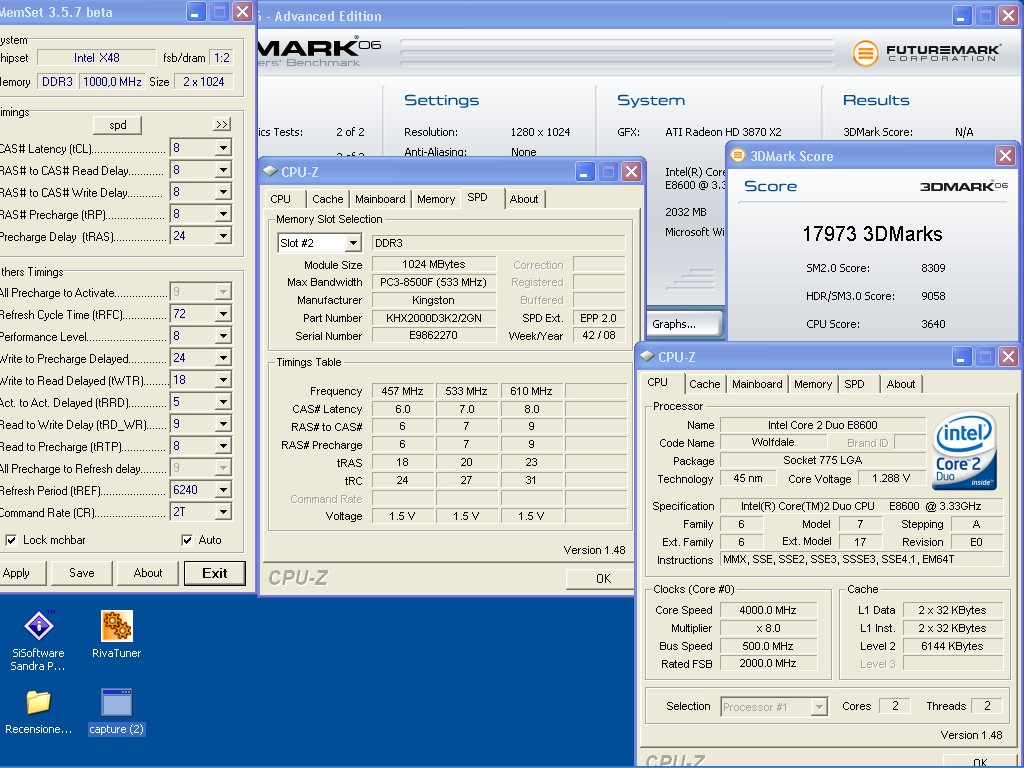Minimize the MemSet 3.5.7 beta window

pos(195,12)
